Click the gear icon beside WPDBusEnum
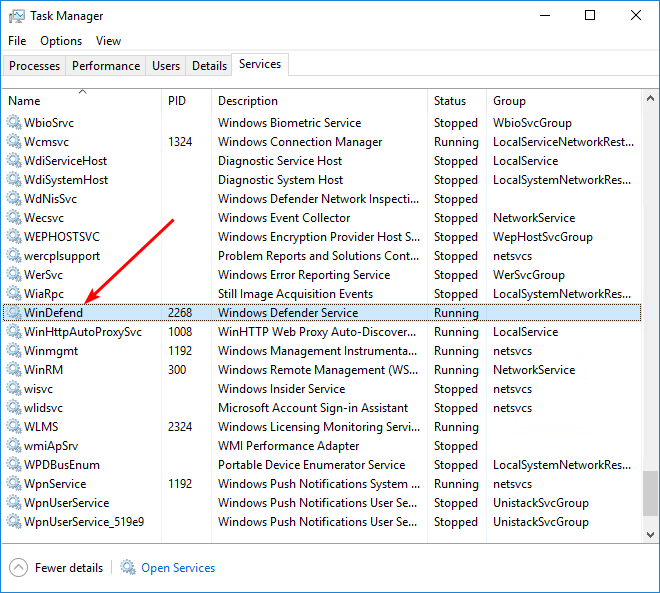Image resolution: width=660 pixels, height=593 pixels. point(14,465)
